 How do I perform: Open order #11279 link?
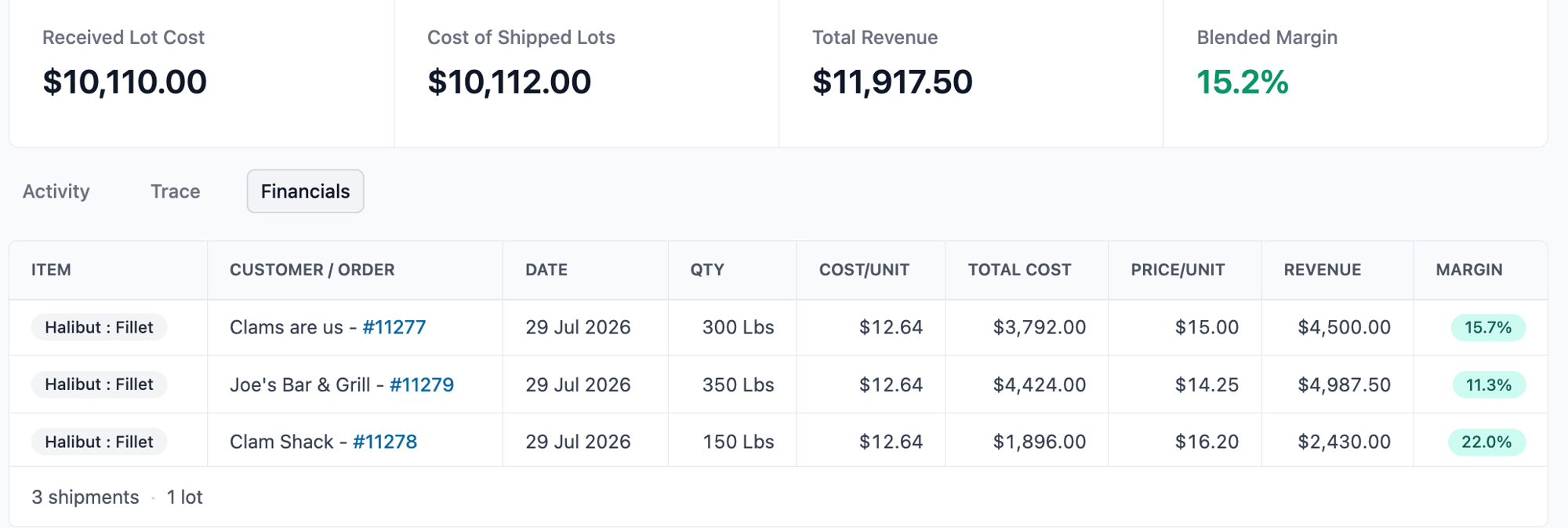(x=422, y=384)
